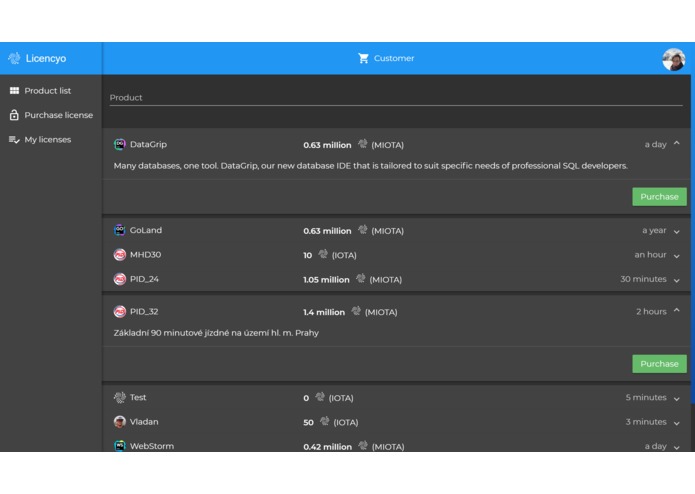Select the Customer header label
Viewport: 695px width, 494px height.
coord(394,58)
